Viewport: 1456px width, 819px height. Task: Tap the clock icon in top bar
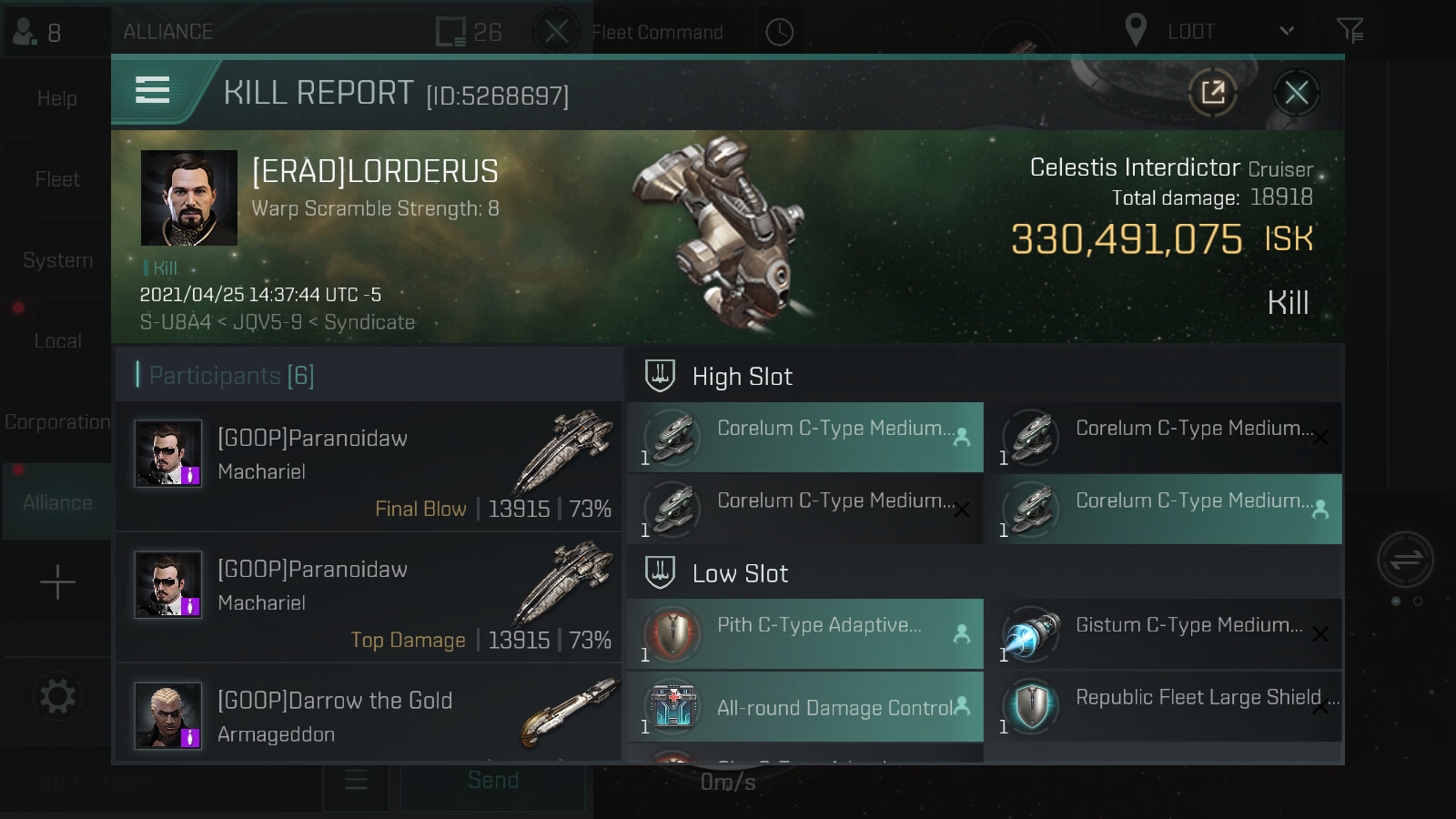point(779,32)
